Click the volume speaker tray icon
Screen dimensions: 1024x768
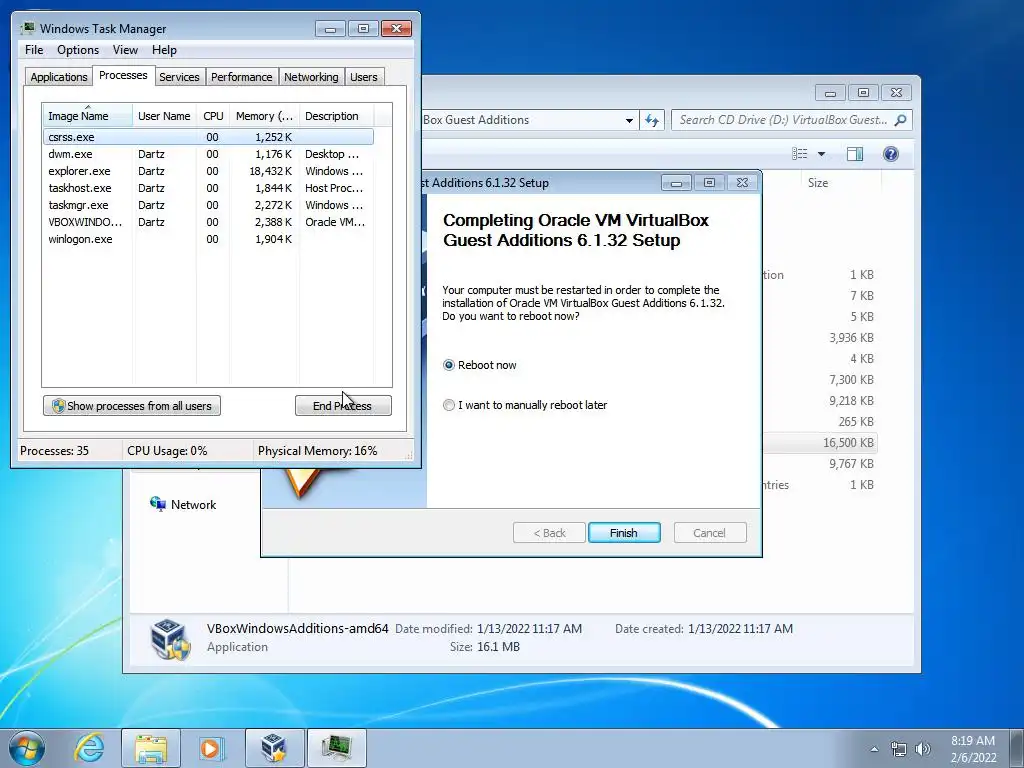(x=923, y=749)
